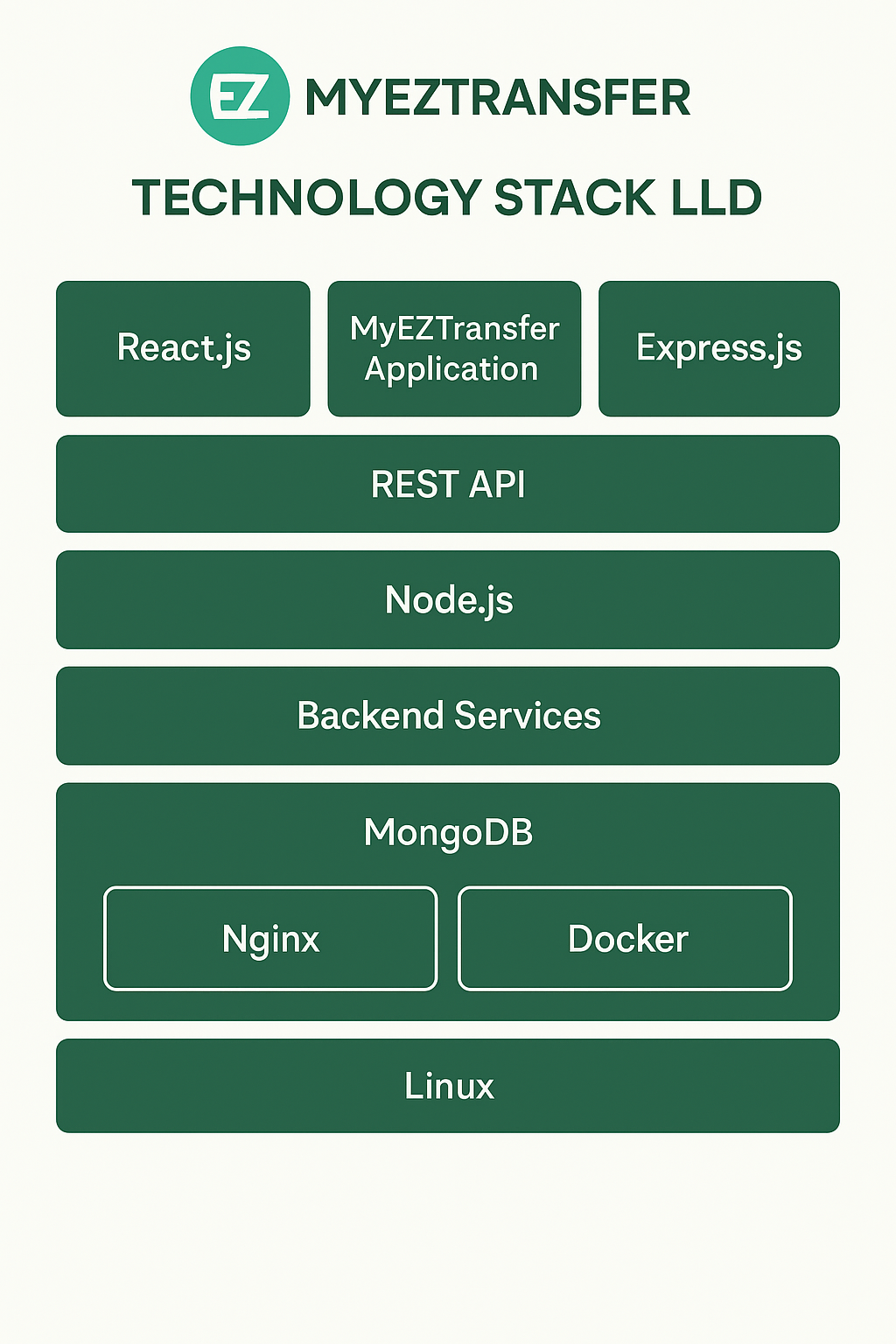Click the MongoDB label

(448, 832)
